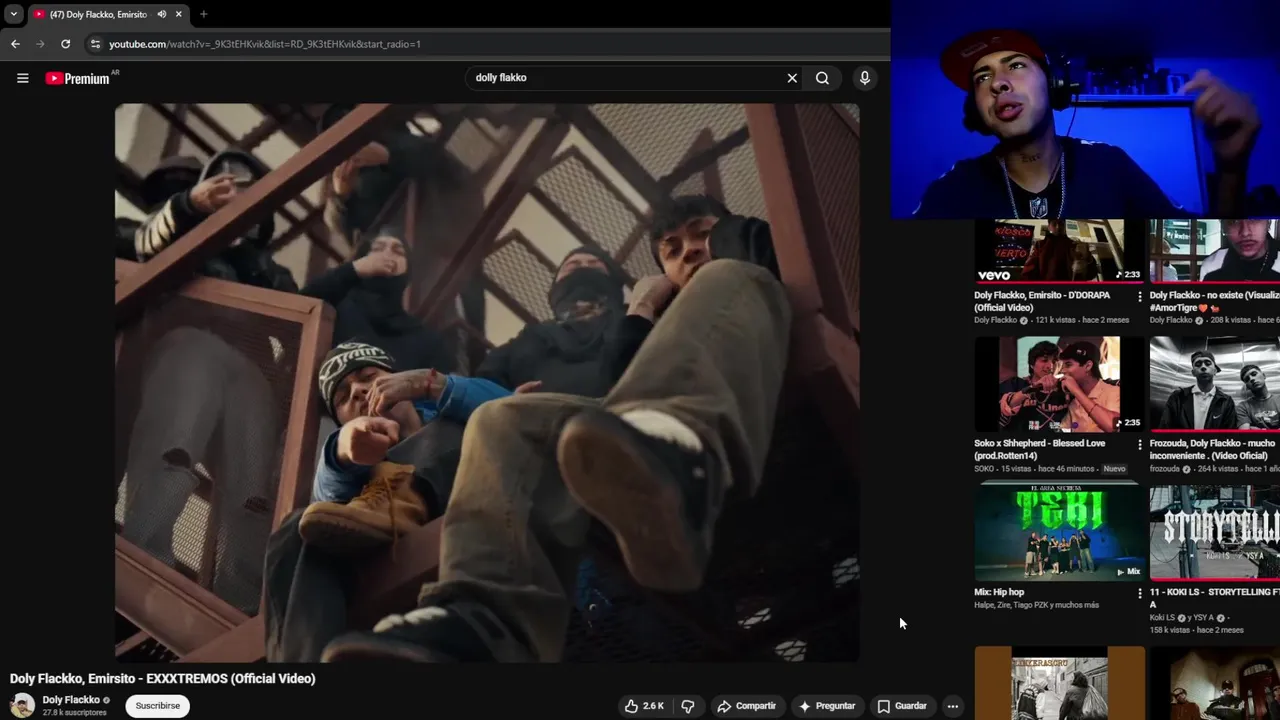The width and height of the screenshot is (1280, 720).
Task: Open D'DORAPA (Official Video) title link
Action: [x=1042, y=301]
